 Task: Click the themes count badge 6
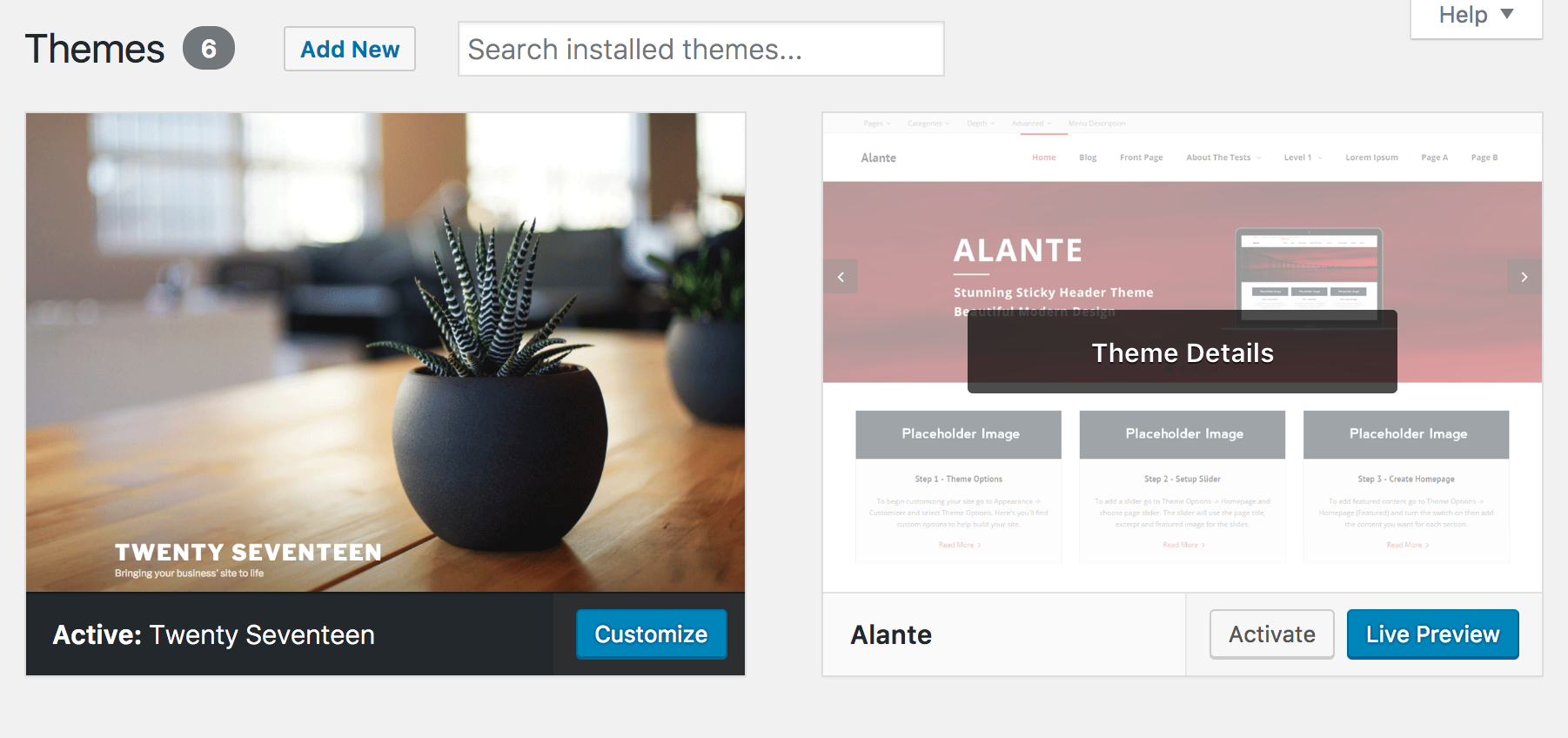pos(209,49)
